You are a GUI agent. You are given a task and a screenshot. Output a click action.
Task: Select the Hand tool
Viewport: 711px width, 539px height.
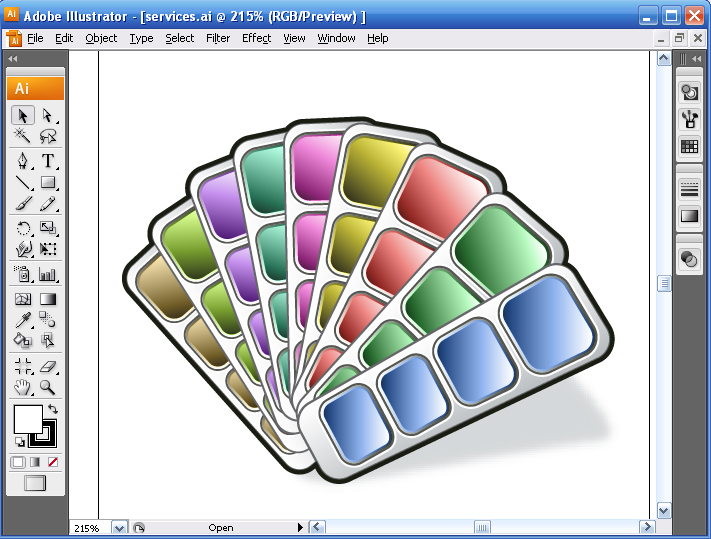click(24, 388)
